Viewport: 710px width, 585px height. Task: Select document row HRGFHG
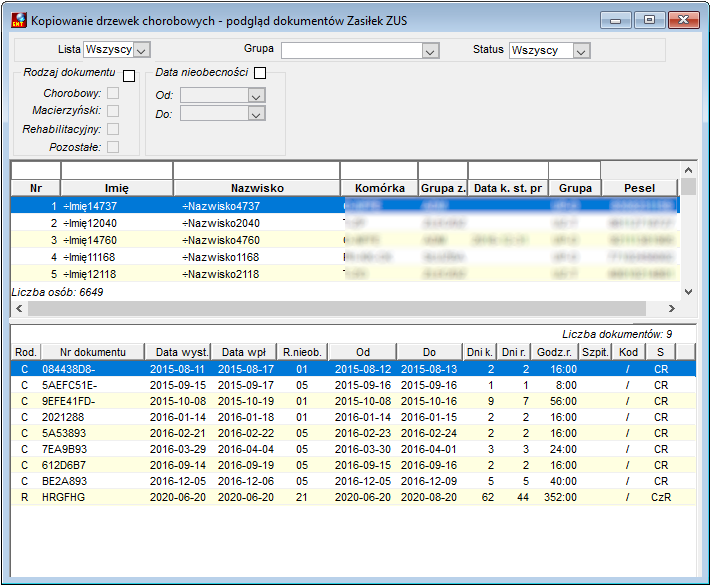[353, 497]
